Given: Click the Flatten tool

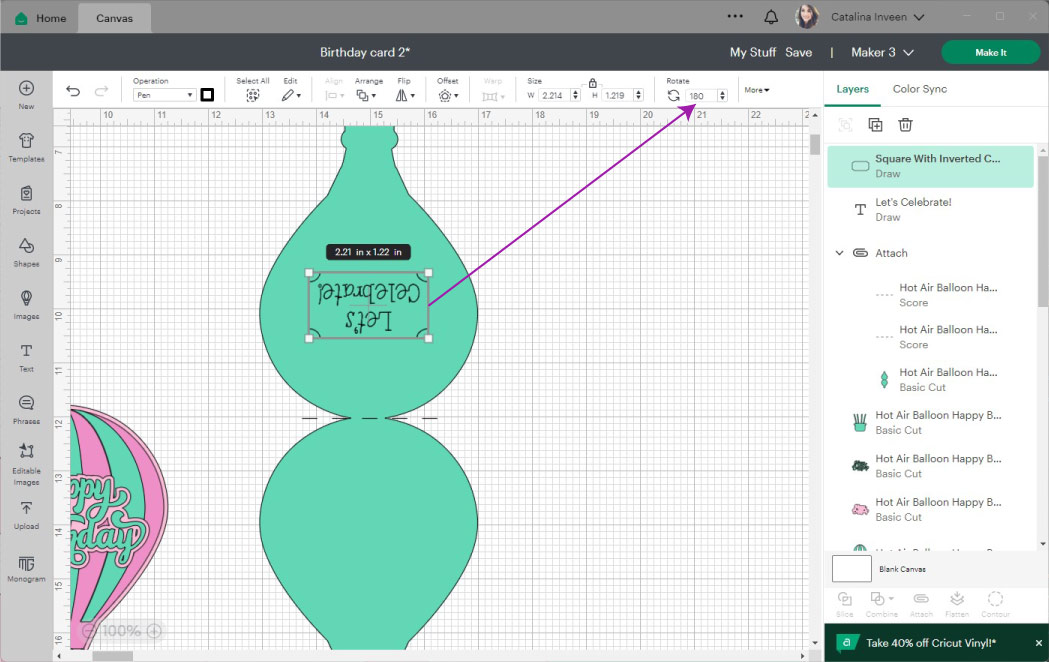Looking at the screenshot, I should [x=957, y=604].
